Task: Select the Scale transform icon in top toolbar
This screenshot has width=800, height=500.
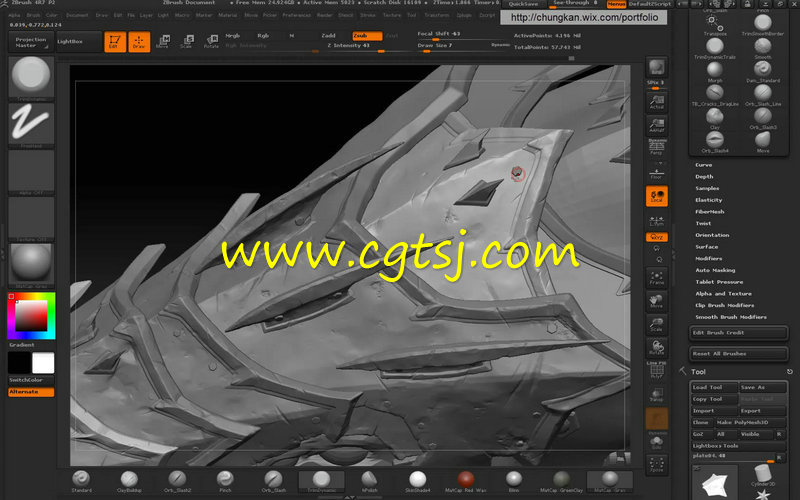Action: click(x=187, y=42)
